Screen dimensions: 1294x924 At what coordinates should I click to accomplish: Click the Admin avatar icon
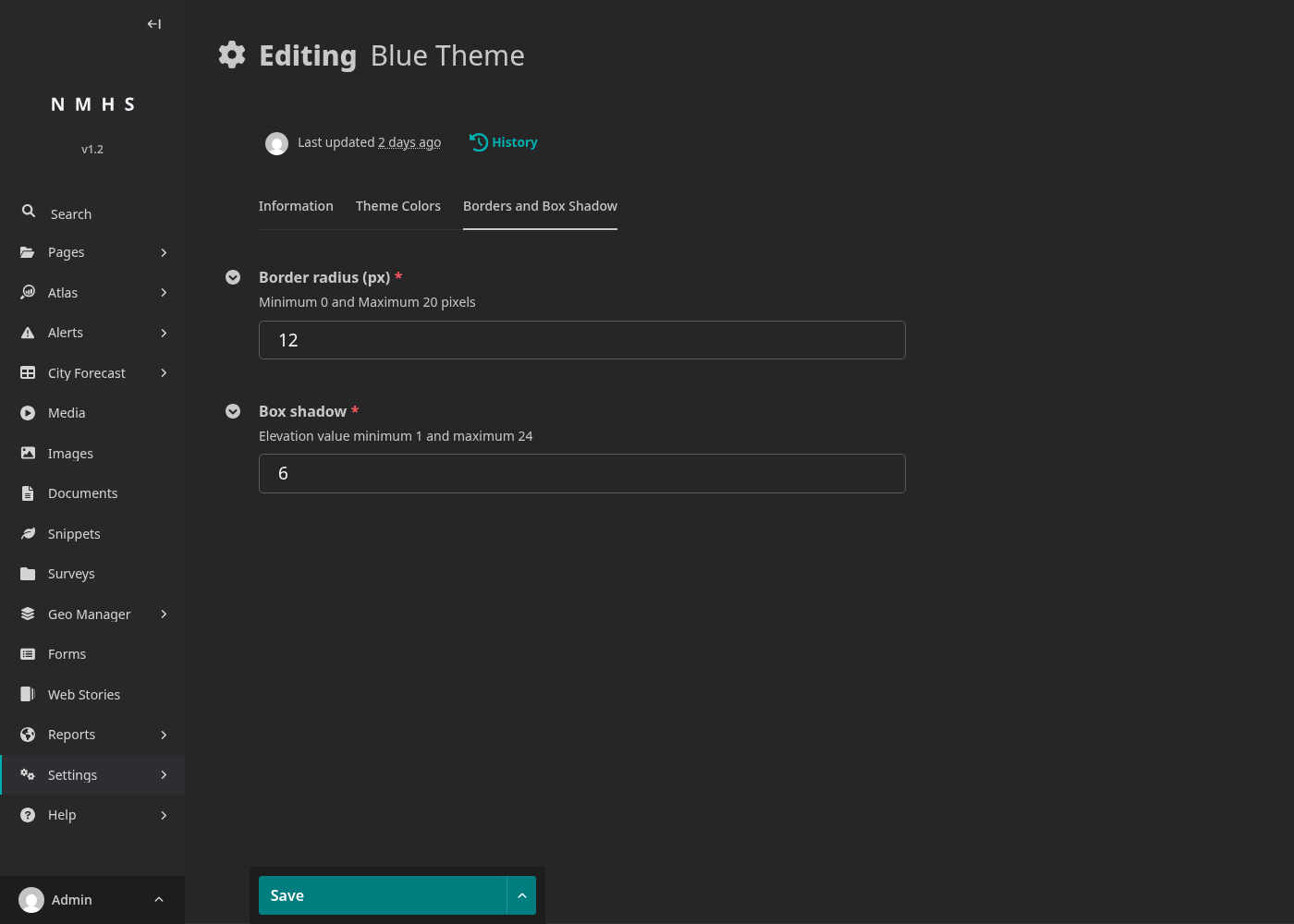[x=31, y=900]
